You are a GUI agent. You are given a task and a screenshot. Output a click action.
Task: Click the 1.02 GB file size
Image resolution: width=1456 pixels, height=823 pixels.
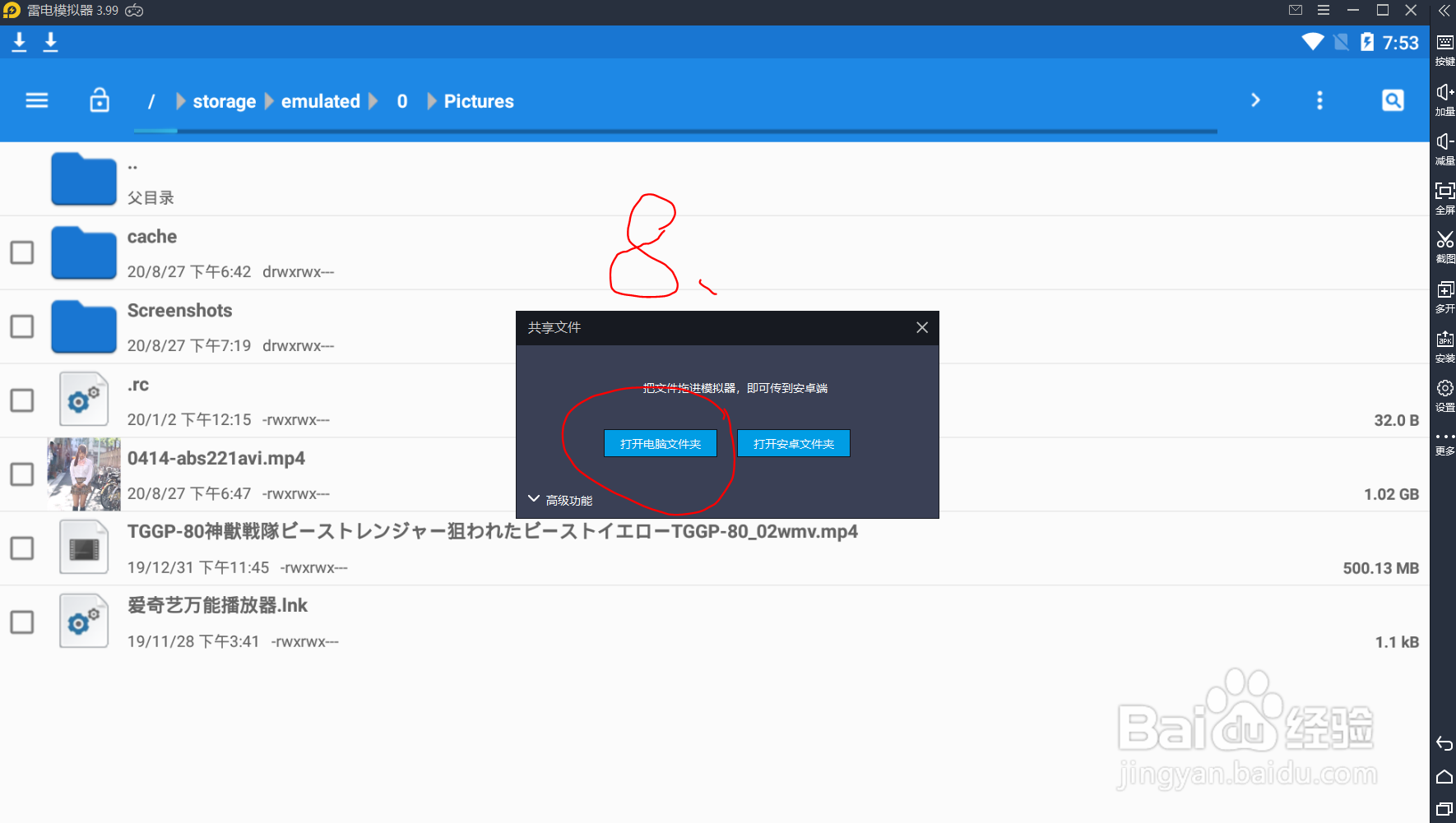[x=1391, y=494]
